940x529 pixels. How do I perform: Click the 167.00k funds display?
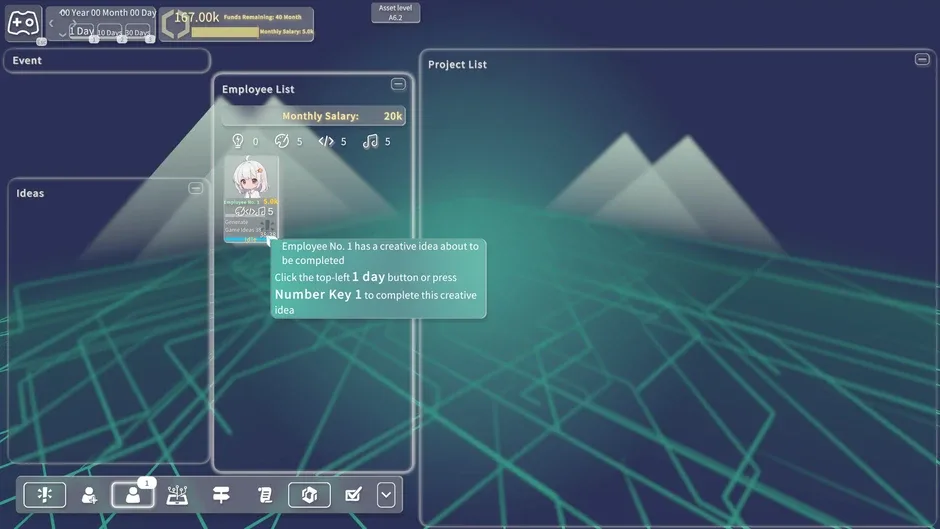197,17
